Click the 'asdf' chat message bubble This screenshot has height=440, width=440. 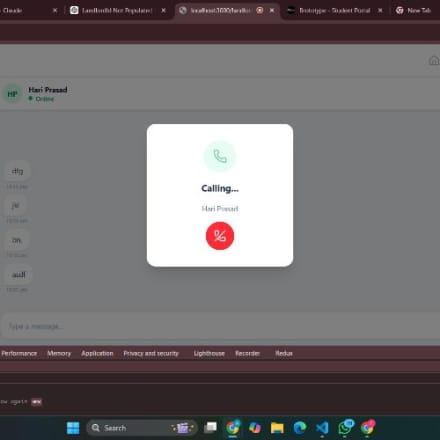[x=19, y=275]
